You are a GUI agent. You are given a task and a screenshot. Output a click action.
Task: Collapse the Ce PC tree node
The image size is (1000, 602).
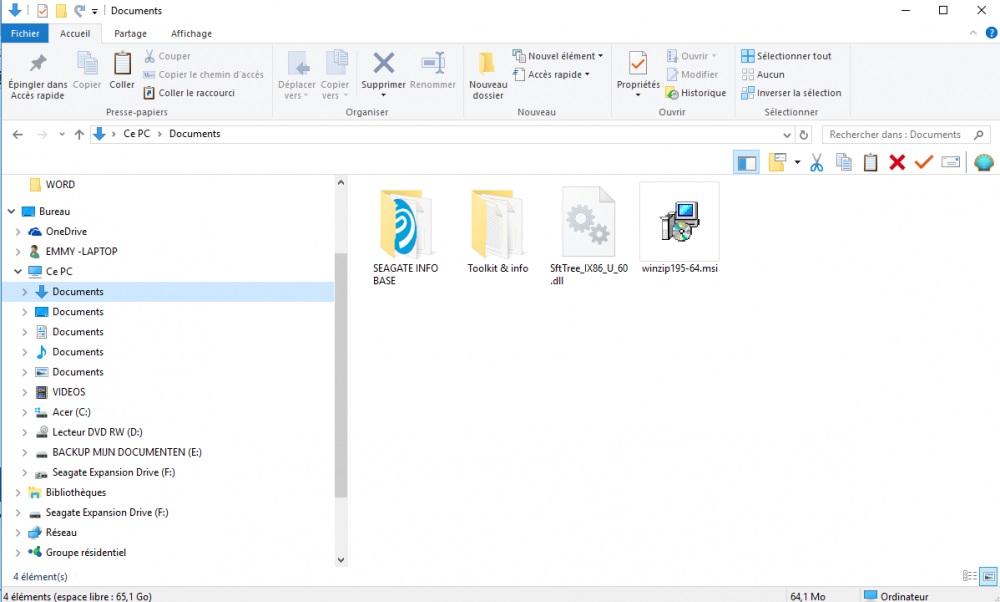pos(18,272)
